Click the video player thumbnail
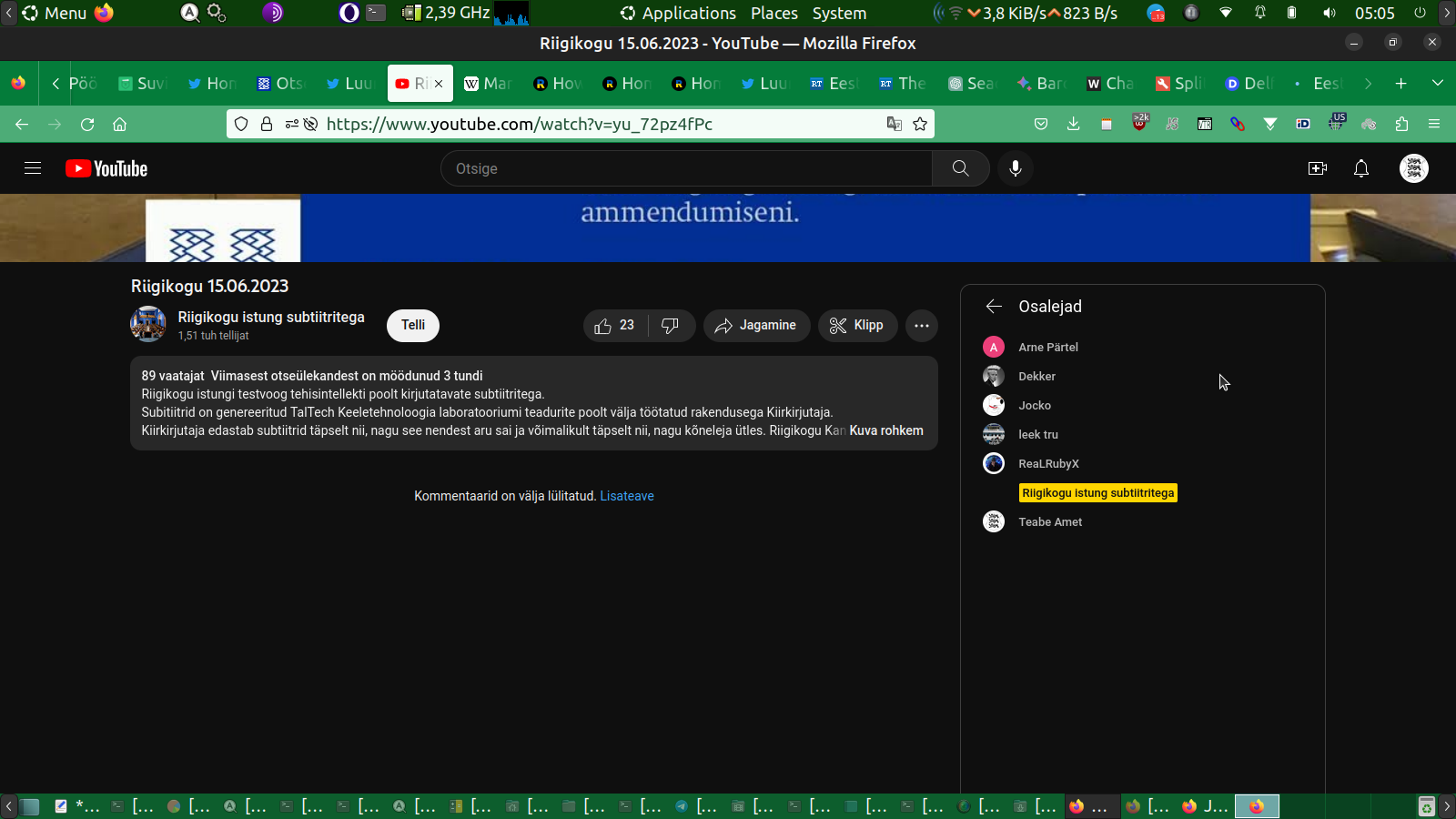 click(x=728, y=227)
